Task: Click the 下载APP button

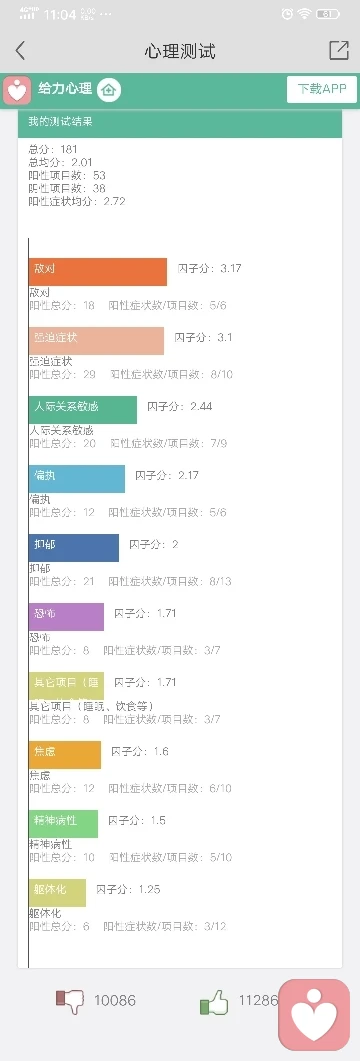Action: click(x=322, y=89)
